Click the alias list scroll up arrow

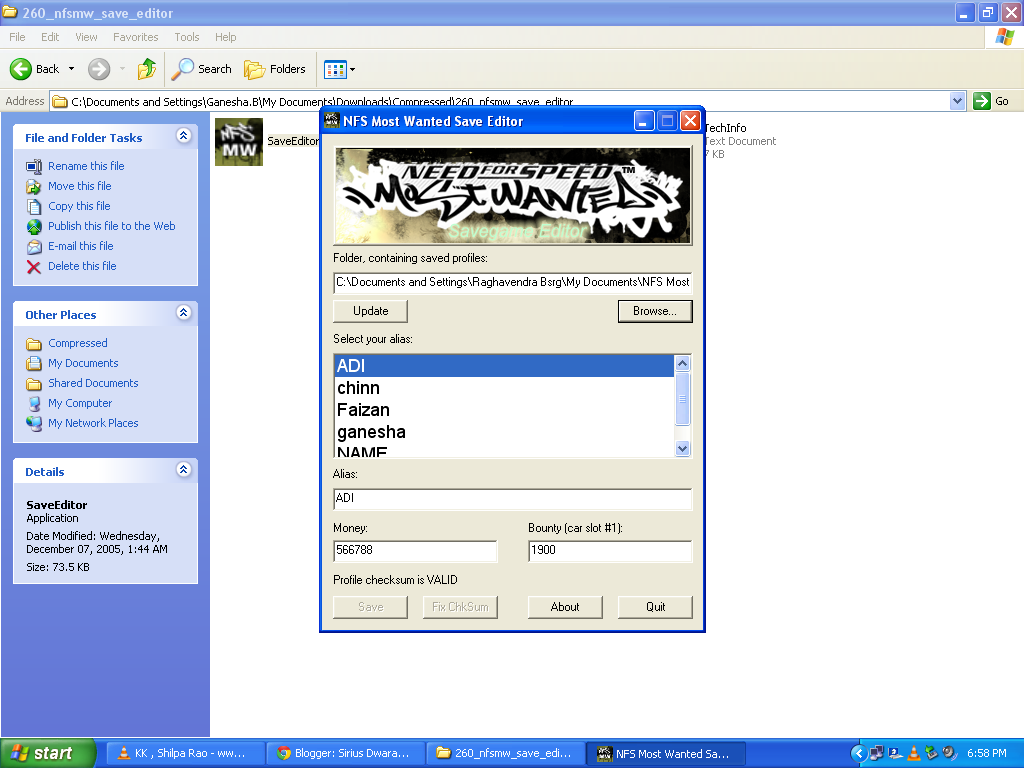pos(682,363)
